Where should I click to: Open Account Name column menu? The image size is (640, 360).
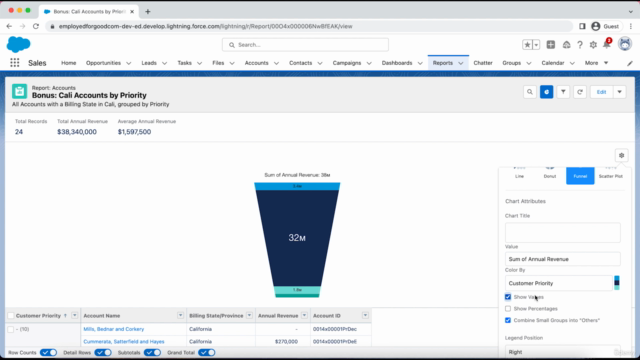(180, 316)
